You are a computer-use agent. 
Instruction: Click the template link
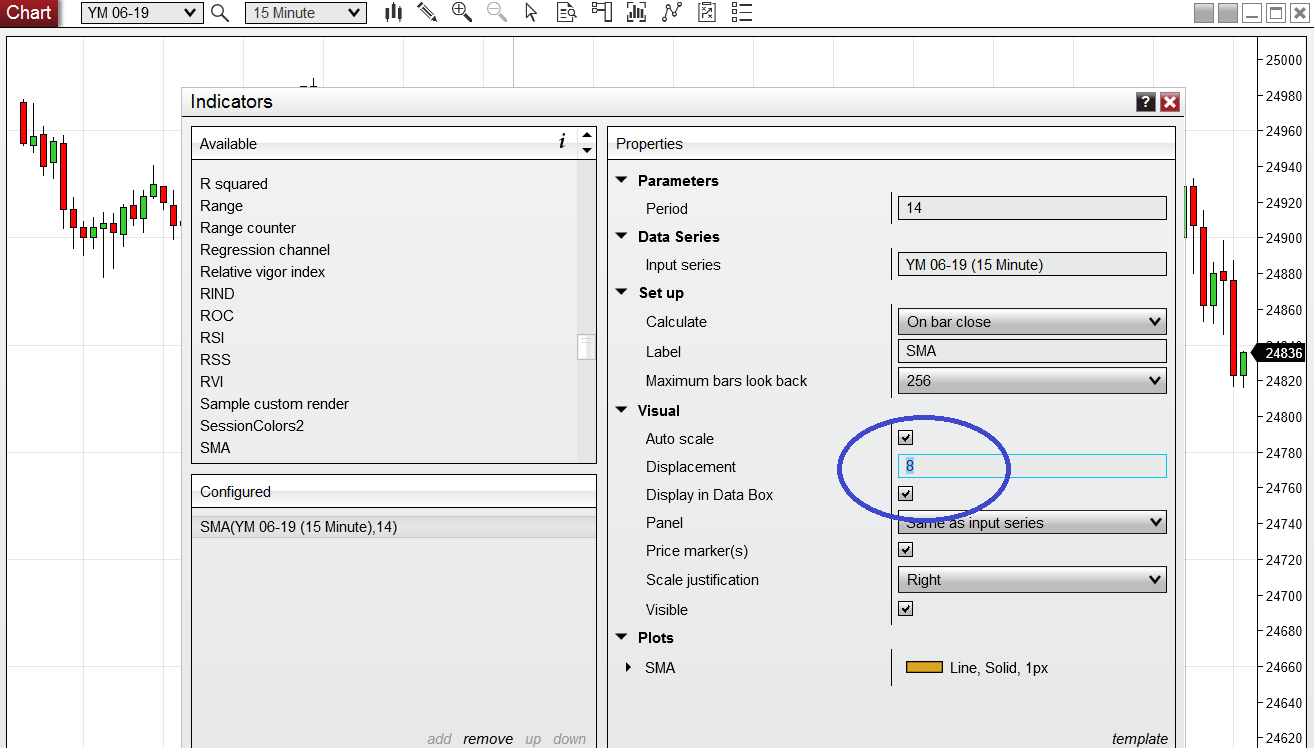(1139, 739)
